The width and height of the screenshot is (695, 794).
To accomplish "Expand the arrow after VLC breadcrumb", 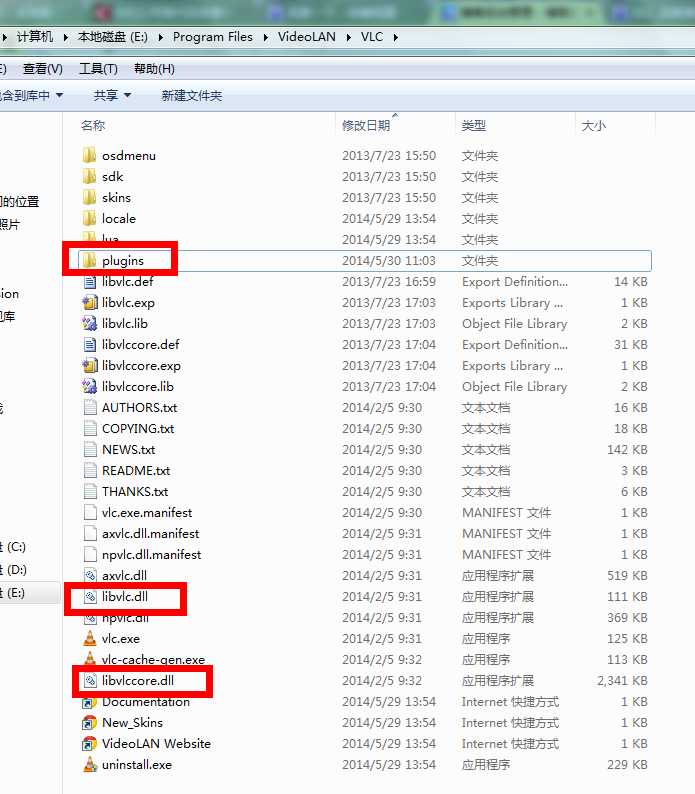I will coord(395,37).
